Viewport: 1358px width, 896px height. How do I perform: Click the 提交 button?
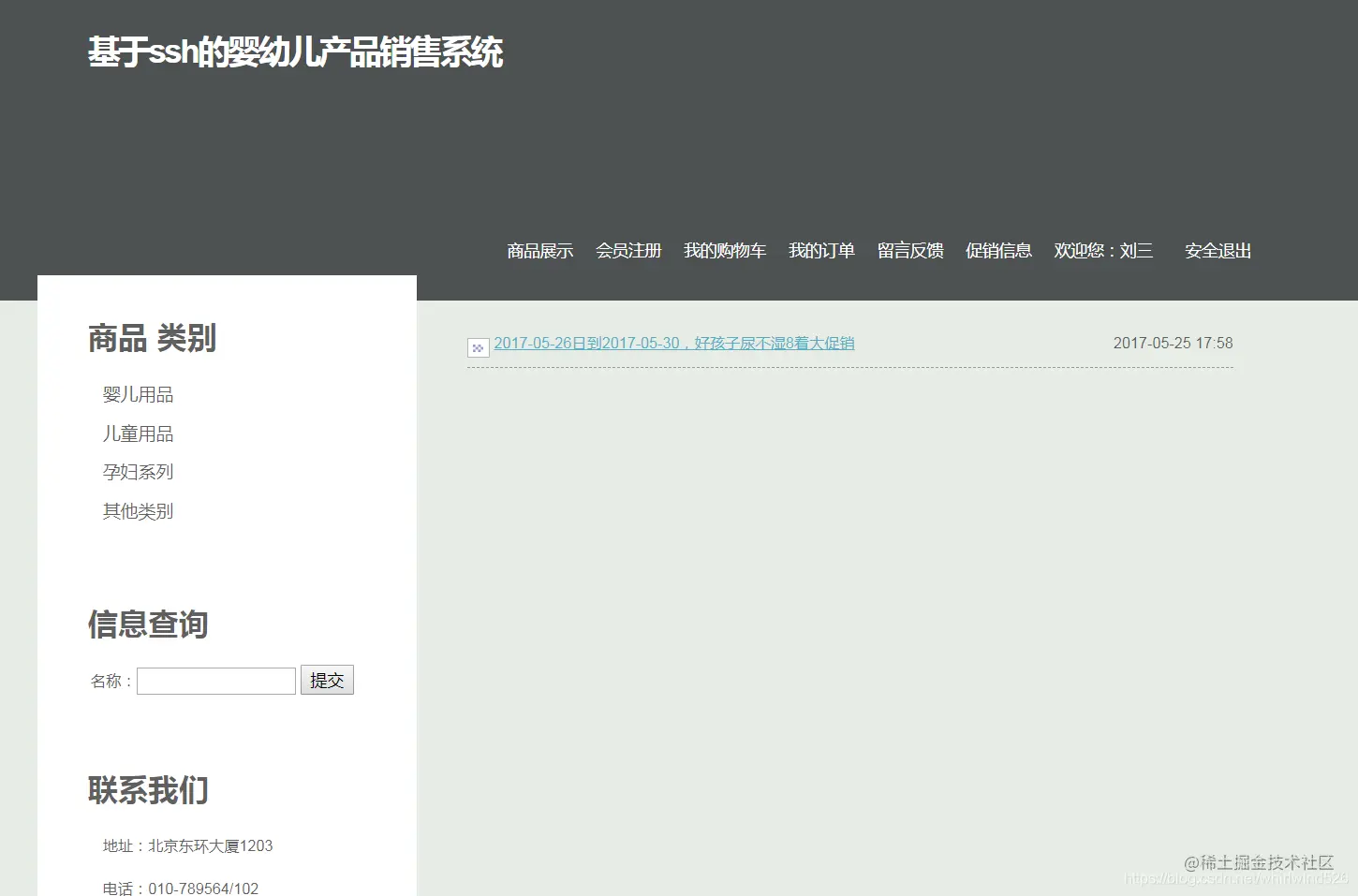[x=327, y=681]
